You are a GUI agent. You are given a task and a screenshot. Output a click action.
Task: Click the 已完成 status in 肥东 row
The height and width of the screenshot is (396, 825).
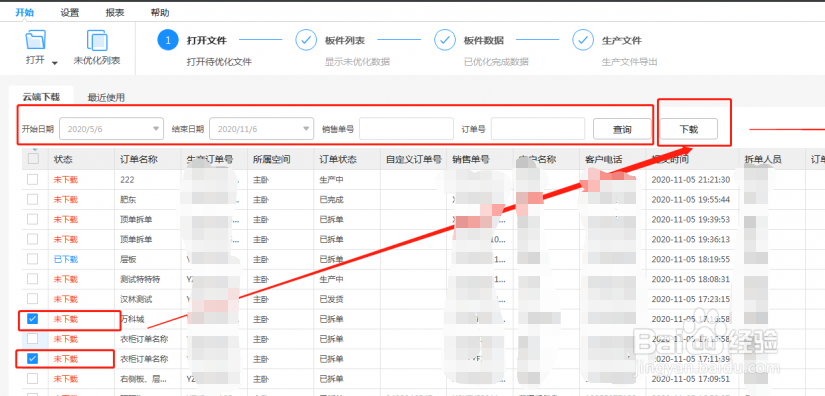click(x=331, y=199)
